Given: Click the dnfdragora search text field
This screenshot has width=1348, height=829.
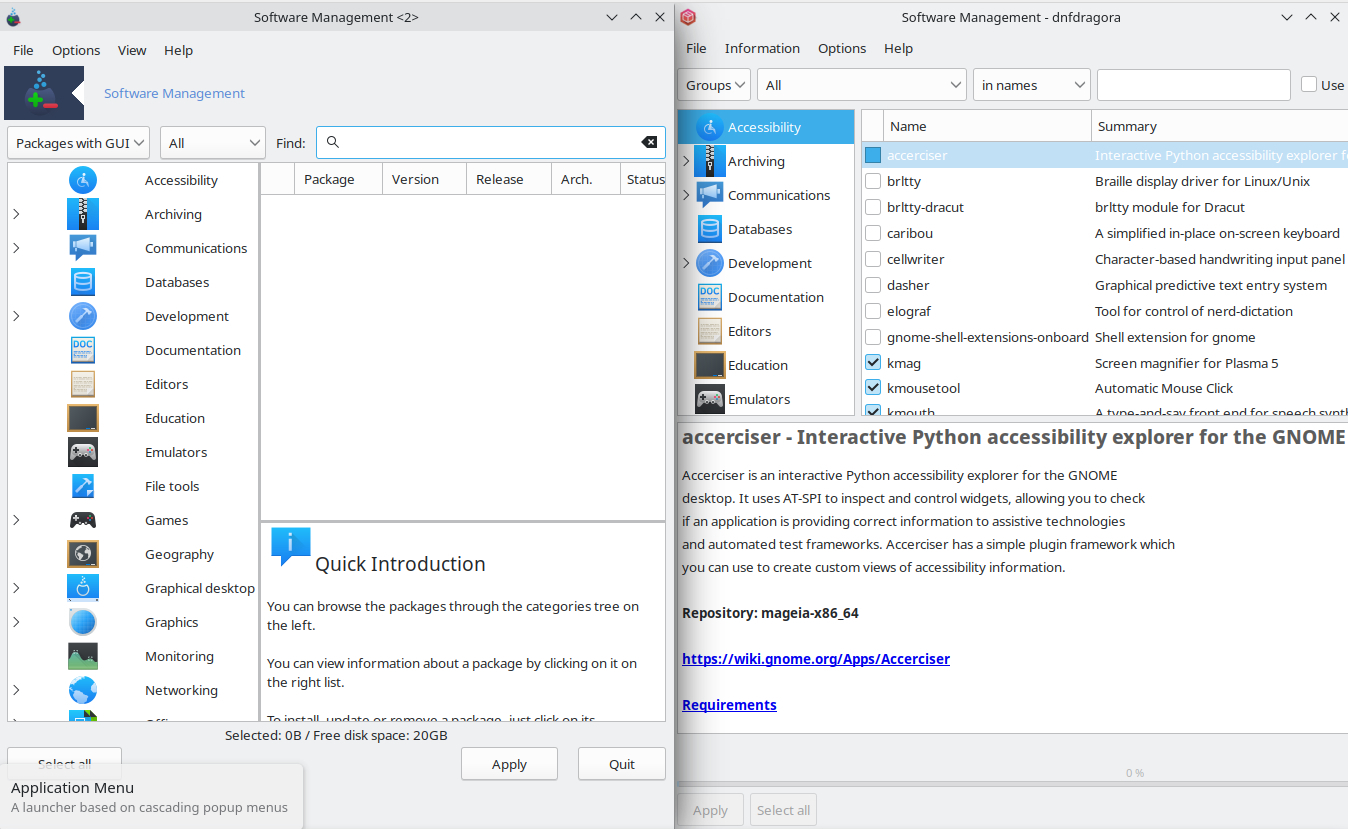Looking at the screenshot, I should [1193, 85].
